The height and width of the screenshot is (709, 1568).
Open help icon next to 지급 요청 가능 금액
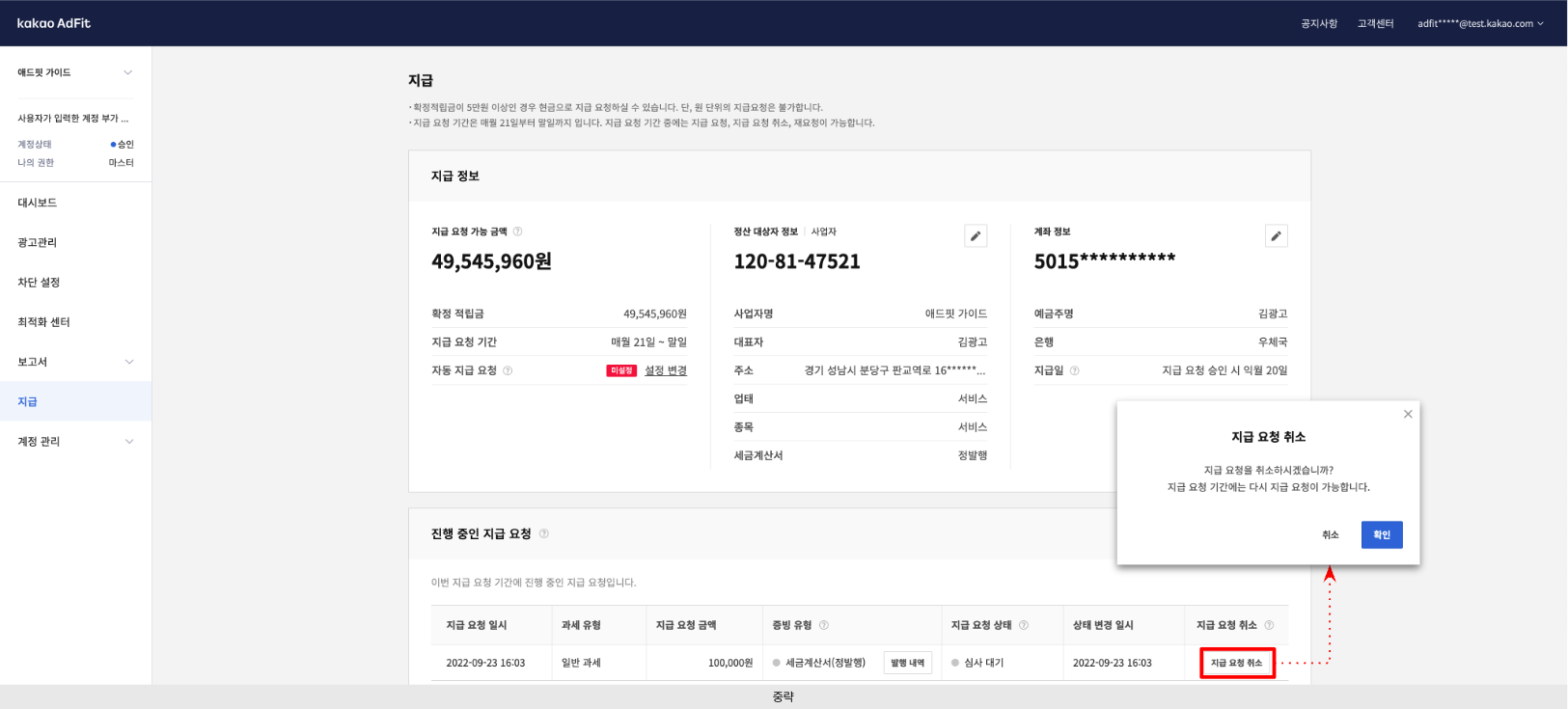(518, 232)
